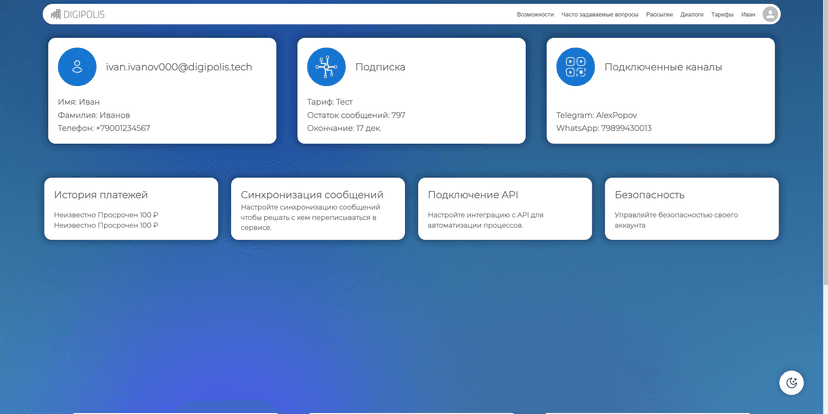Open the Синхронизация сообщений card

318,209
